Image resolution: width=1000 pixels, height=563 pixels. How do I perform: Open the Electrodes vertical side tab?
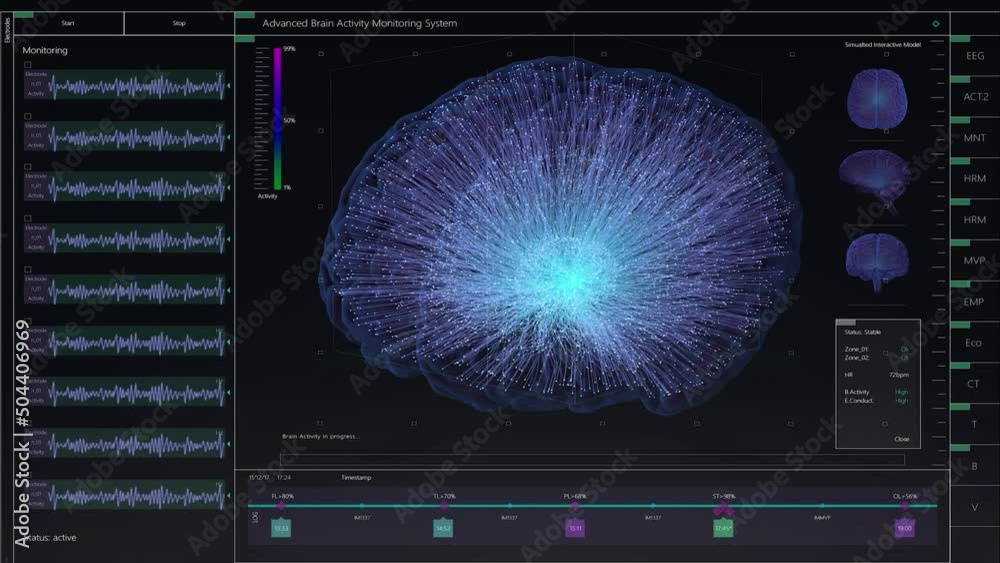point(7,29)
